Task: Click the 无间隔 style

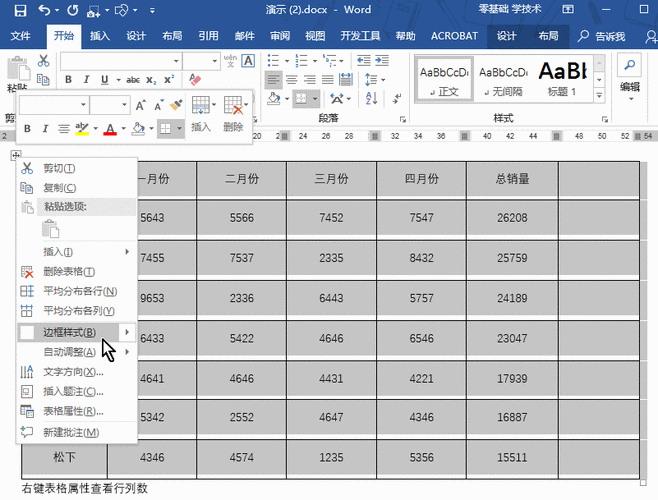Action: [x=503, y=79]
